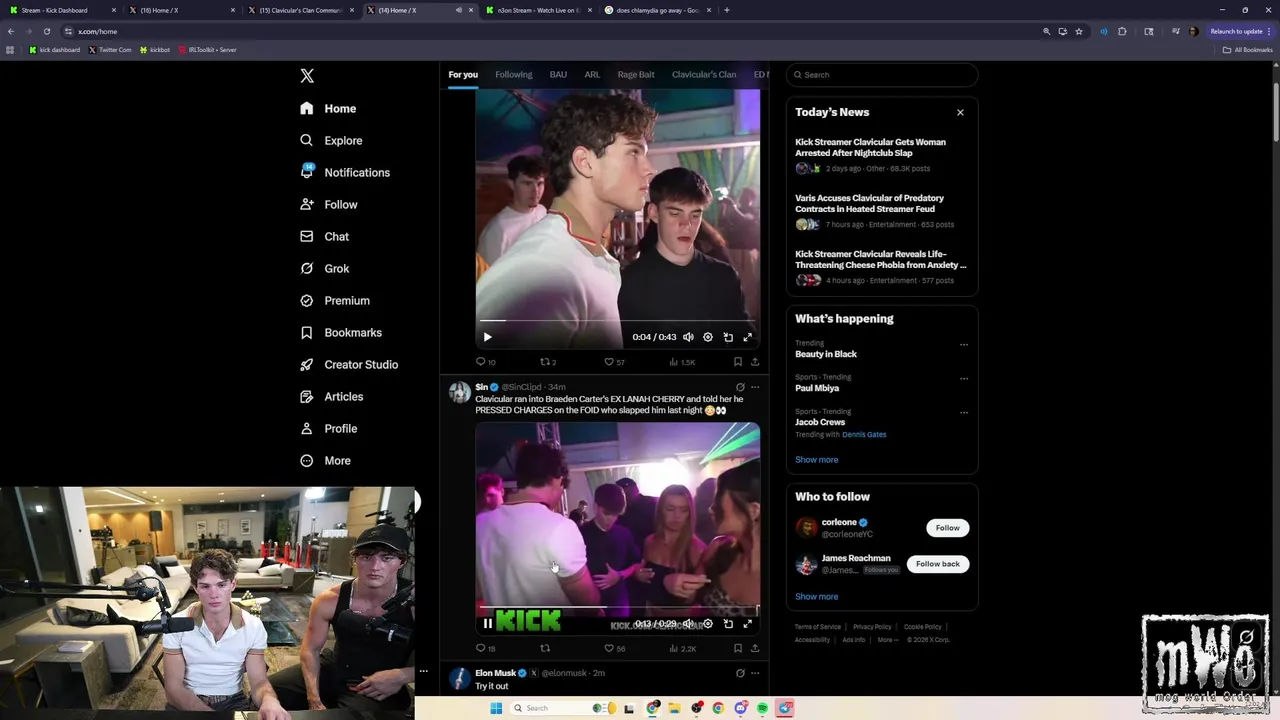Pause the playing 0:29 Kick video
The image size is (1280, 720).
(487, 623)
